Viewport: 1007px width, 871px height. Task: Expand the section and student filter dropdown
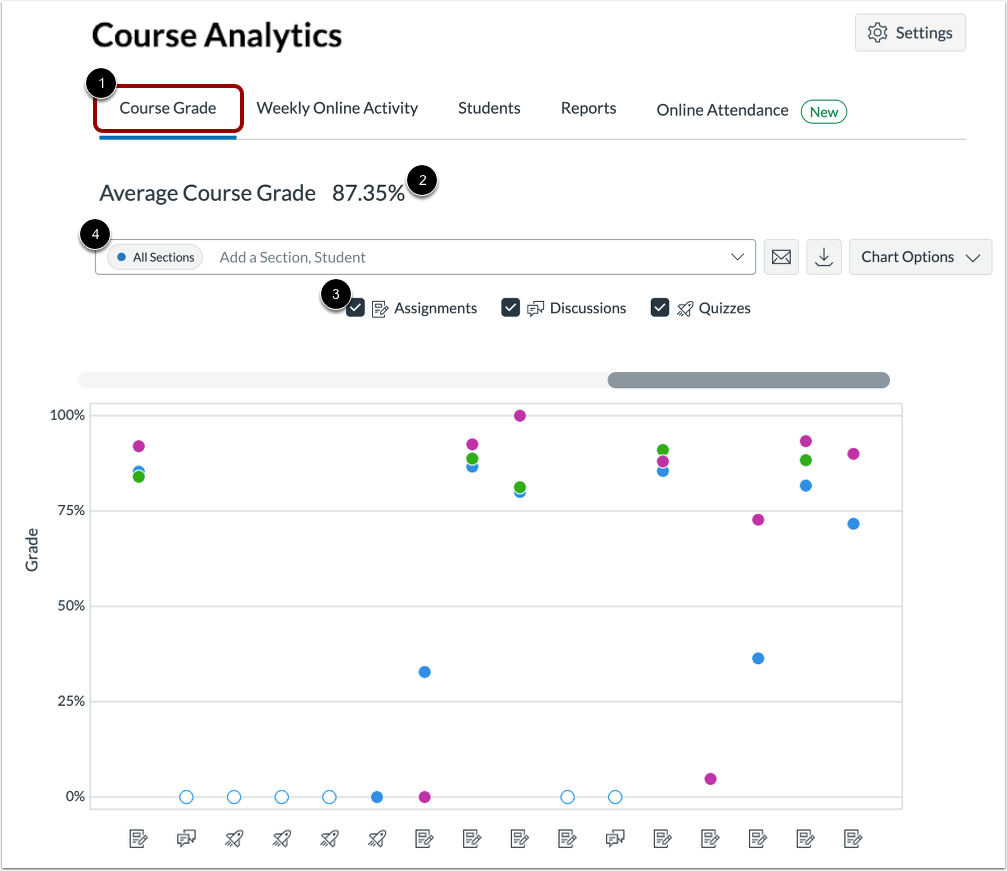tap(735, 257)
